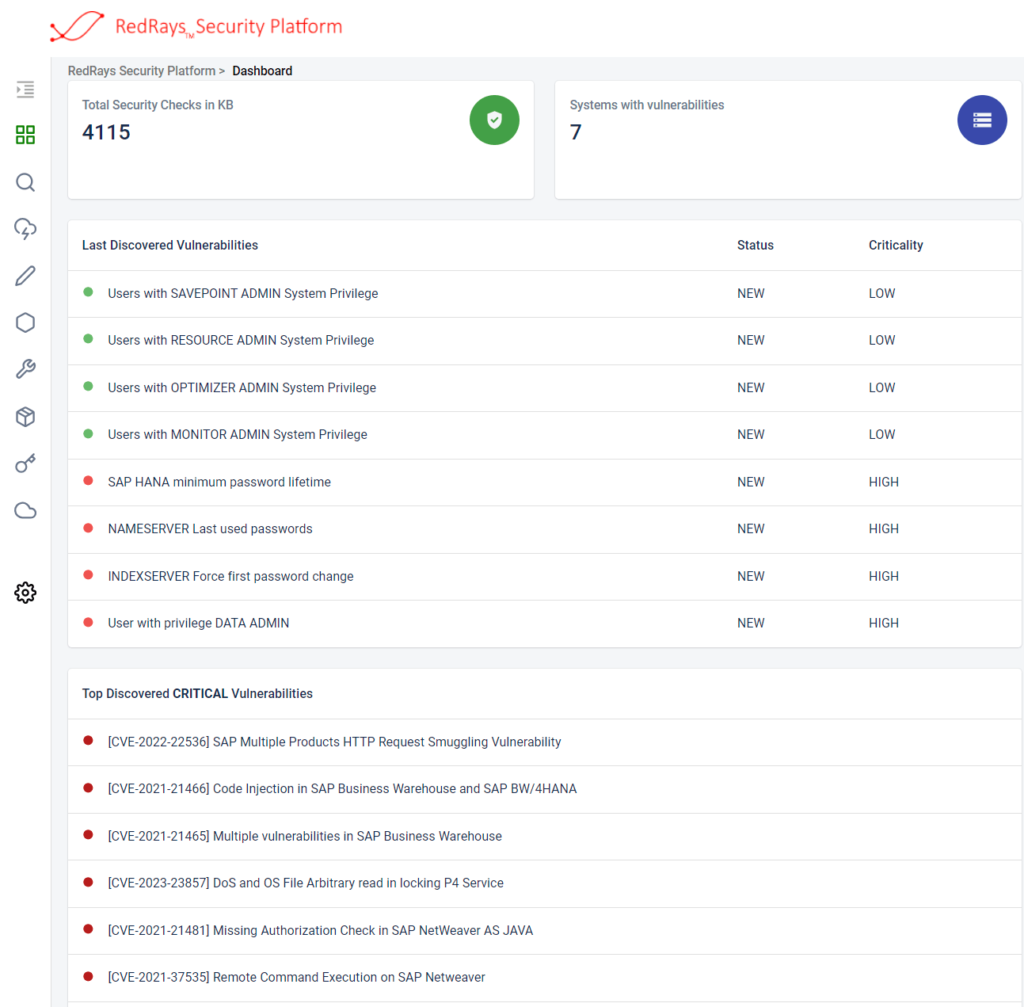Open CVE-2021-21481 Missing Authorization Check entry
The image size is (1024, 1007).
click(x=321, y=931)
